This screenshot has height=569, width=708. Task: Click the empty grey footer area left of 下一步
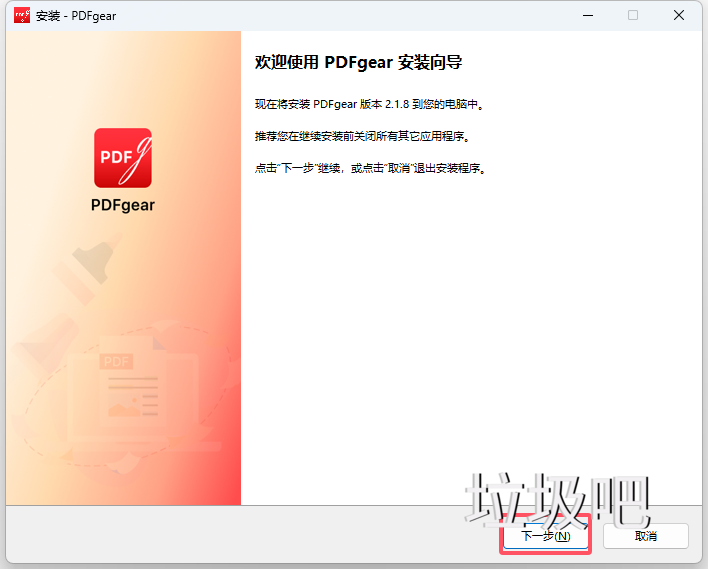[250, 536]
